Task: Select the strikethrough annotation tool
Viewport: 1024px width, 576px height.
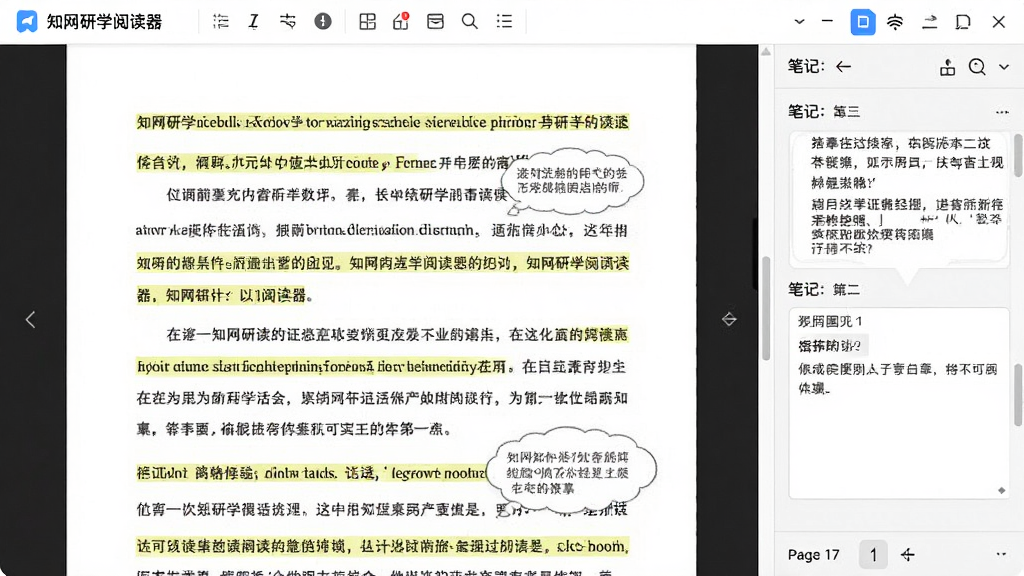Action: click(x=287, y=22)
